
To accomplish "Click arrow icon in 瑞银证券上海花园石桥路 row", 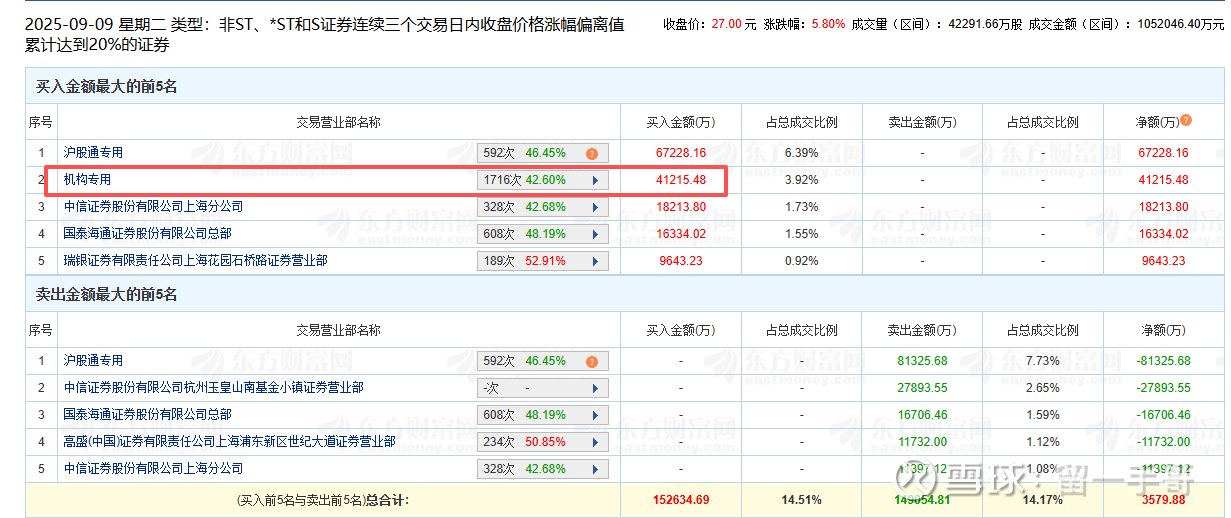I will [x=595, y=262].
